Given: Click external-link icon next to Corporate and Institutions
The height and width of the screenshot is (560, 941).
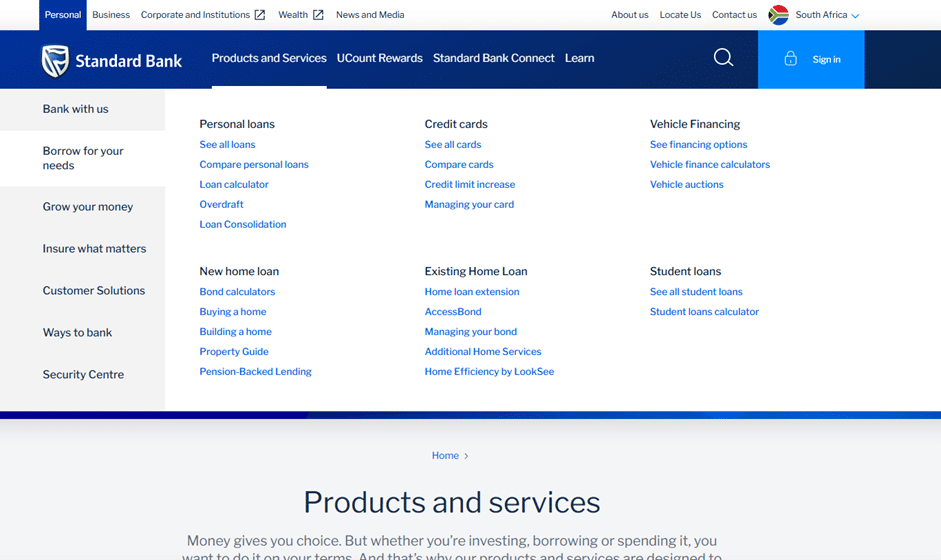Looking at the screenshot, I should coord(260,15).
